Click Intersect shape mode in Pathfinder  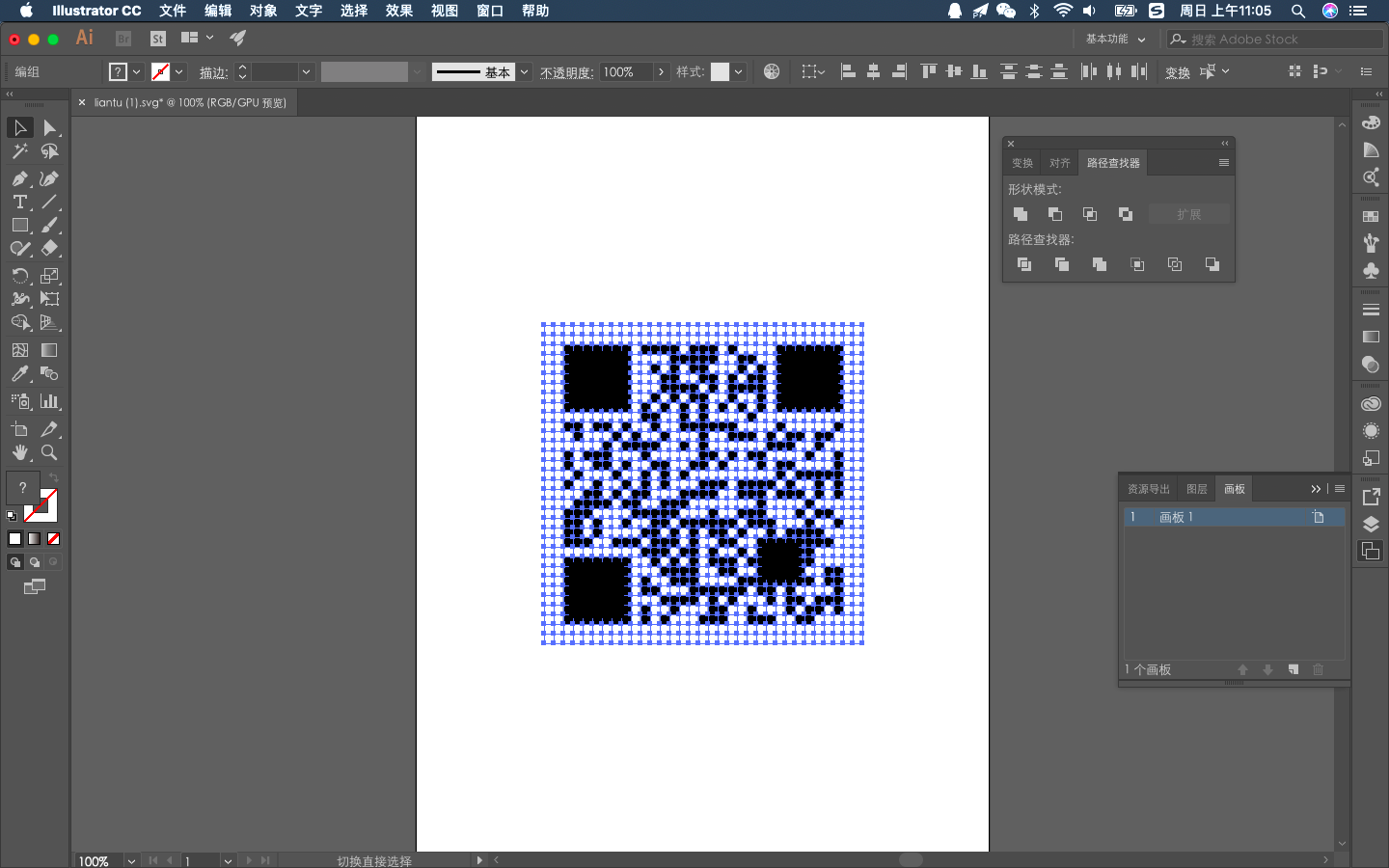(x=1090, y=214)
